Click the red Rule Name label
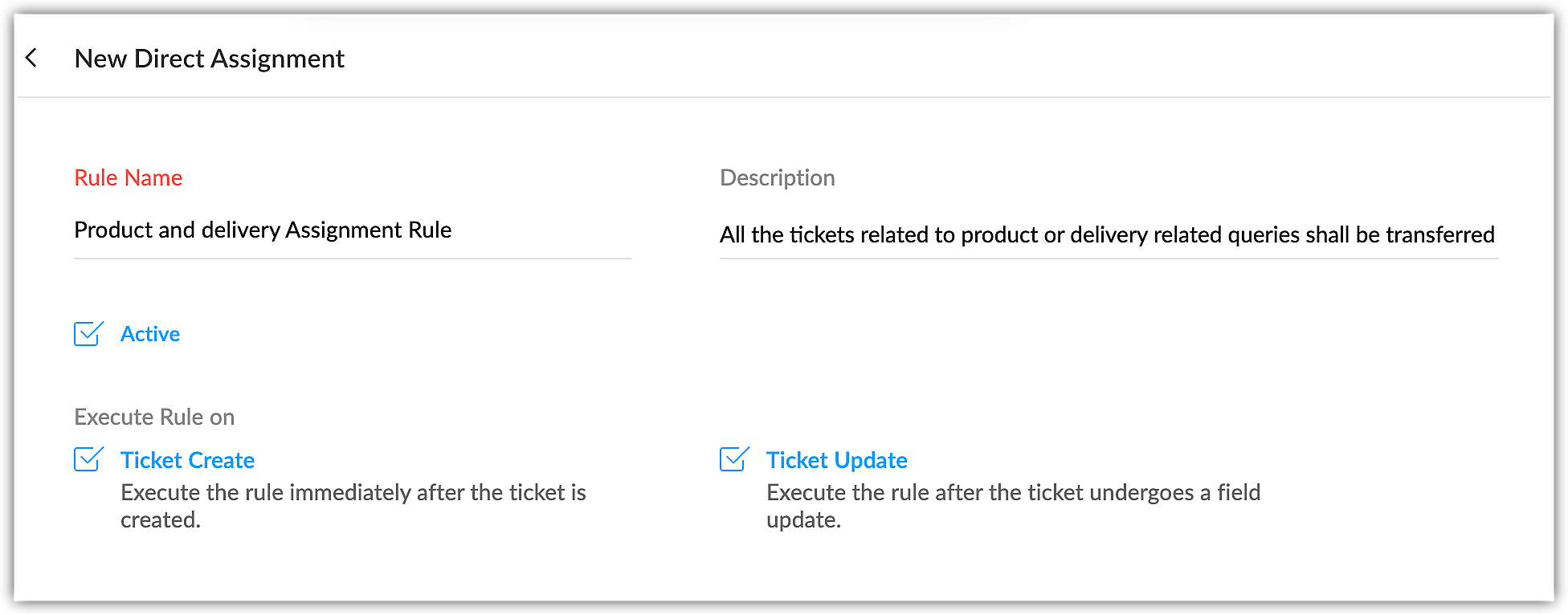The width and height of the screenshot is (1568, 615). [x=128, y=177]
